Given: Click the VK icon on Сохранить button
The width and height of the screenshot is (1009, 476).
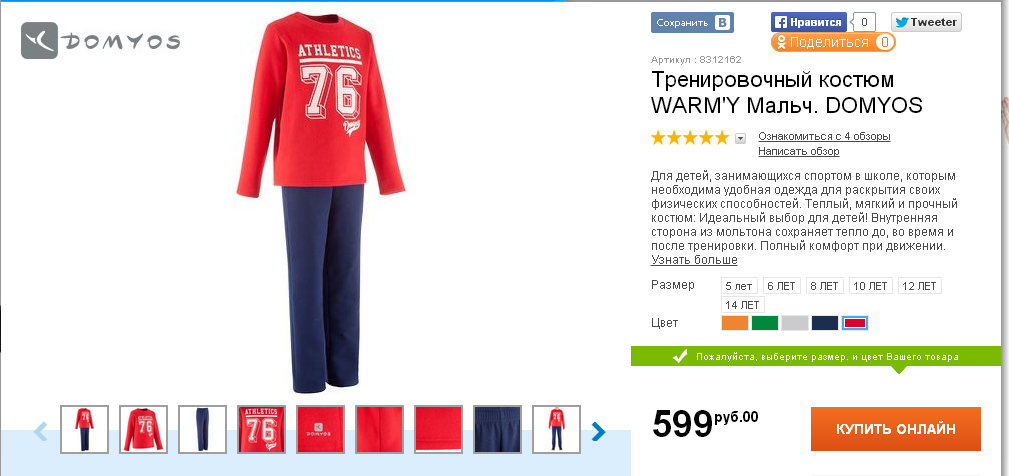Looking at the screenshot, I should (x=723, y=23).
